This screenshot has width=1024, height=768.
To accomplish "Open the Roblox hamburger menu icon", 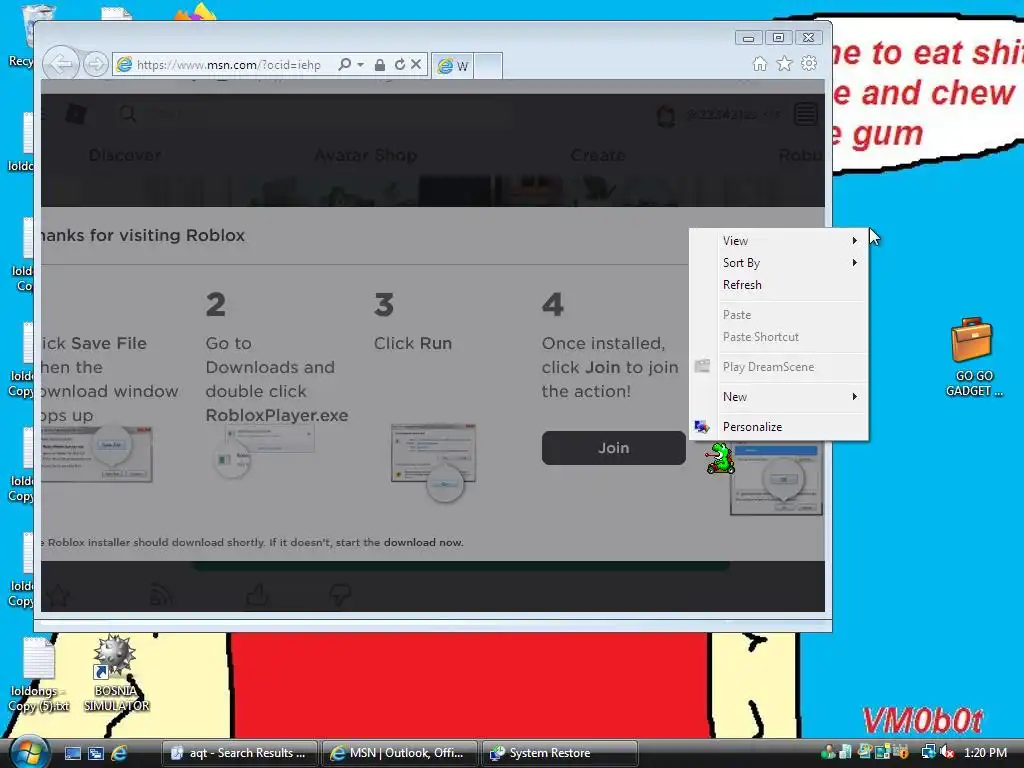I will (806, 115).
